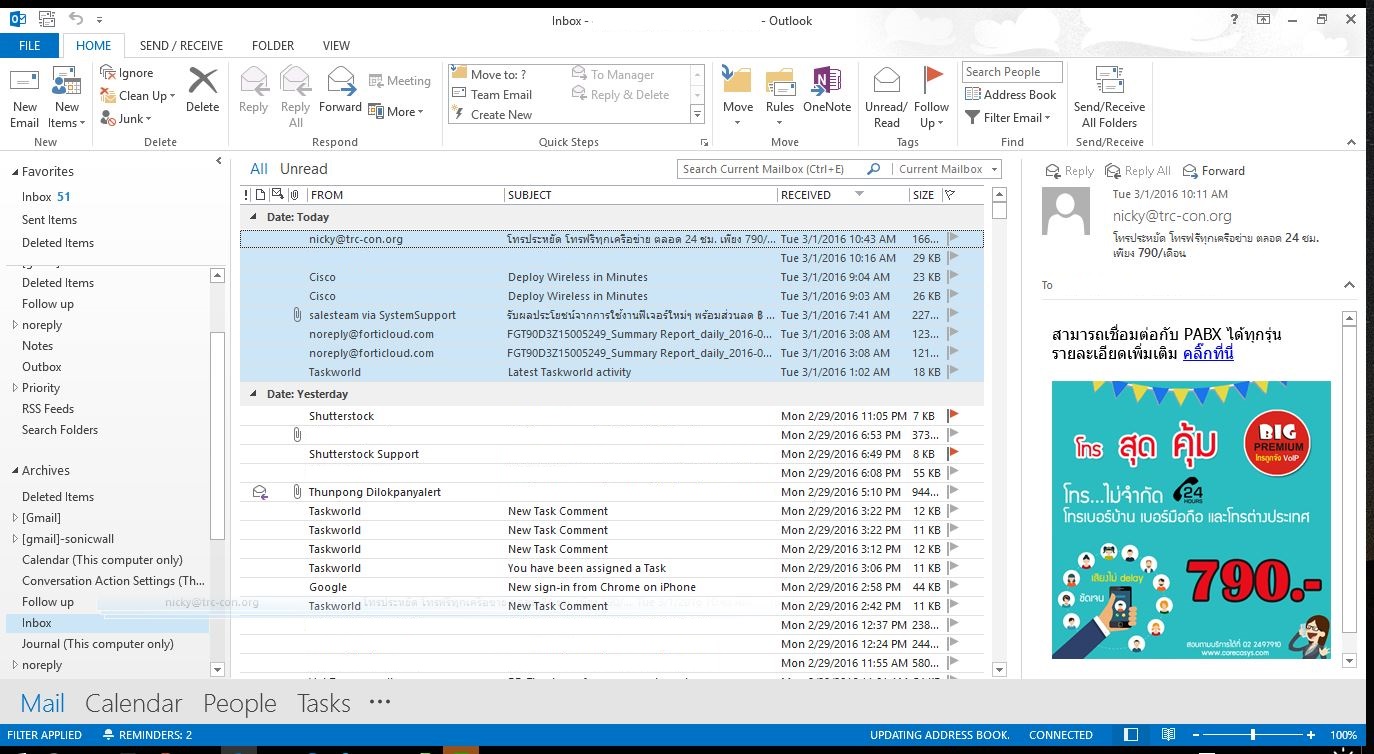Open the Clean Up option
Screen dimensions: 1374x754
point(137,96)
